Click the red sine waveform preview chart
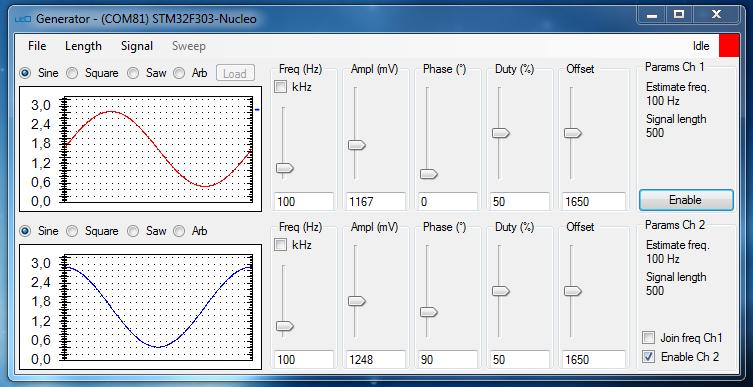 [141, 149]
